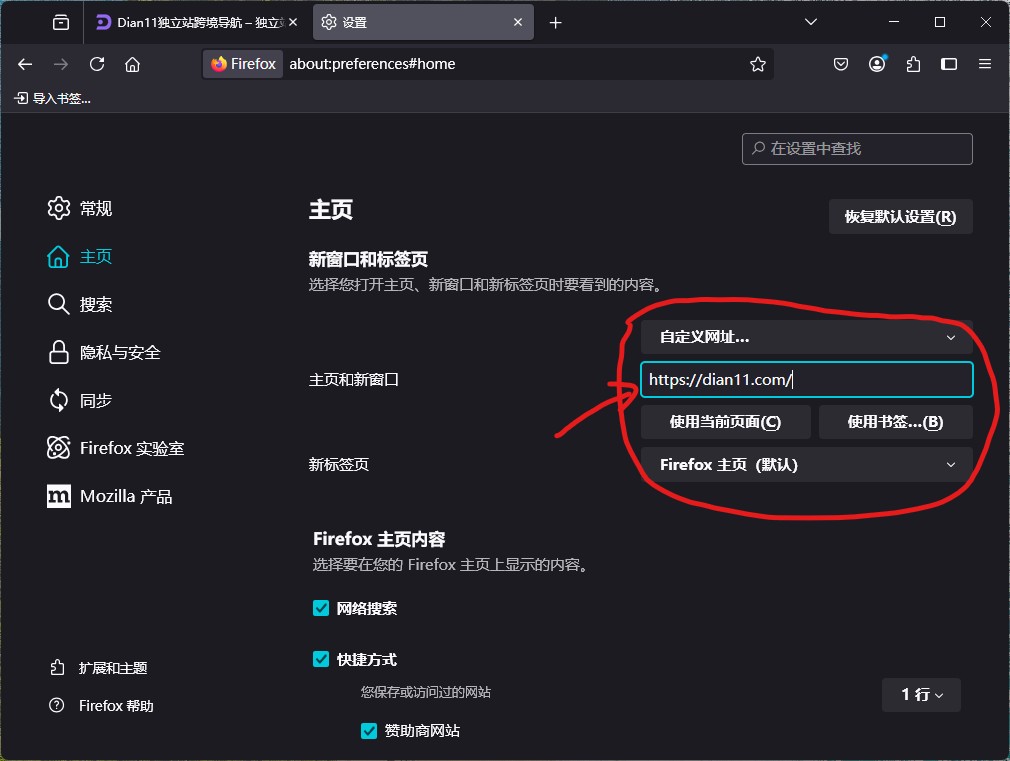Click the homepage URL field with https://dian11.com/
Screen dimensions: 1010x761
[x=806, y=380]
